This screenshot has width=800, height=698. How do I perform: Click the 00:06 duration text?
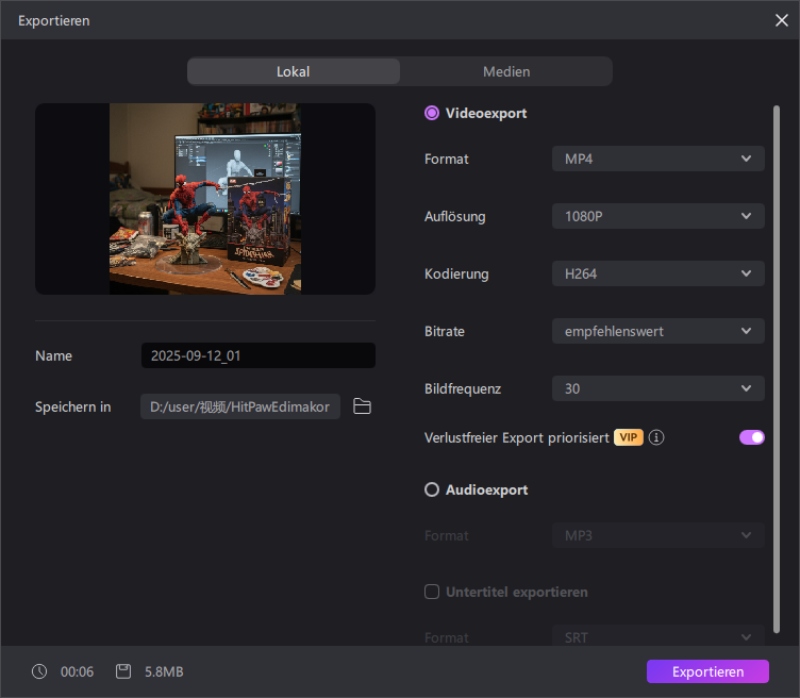(77, 671)
